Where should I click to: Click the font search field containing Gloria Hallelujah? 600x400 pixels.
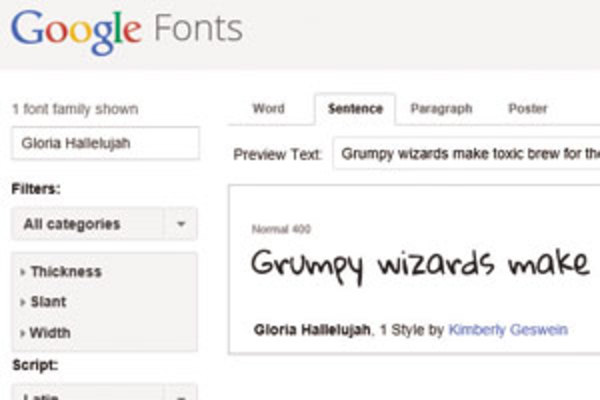coord(105,143)
